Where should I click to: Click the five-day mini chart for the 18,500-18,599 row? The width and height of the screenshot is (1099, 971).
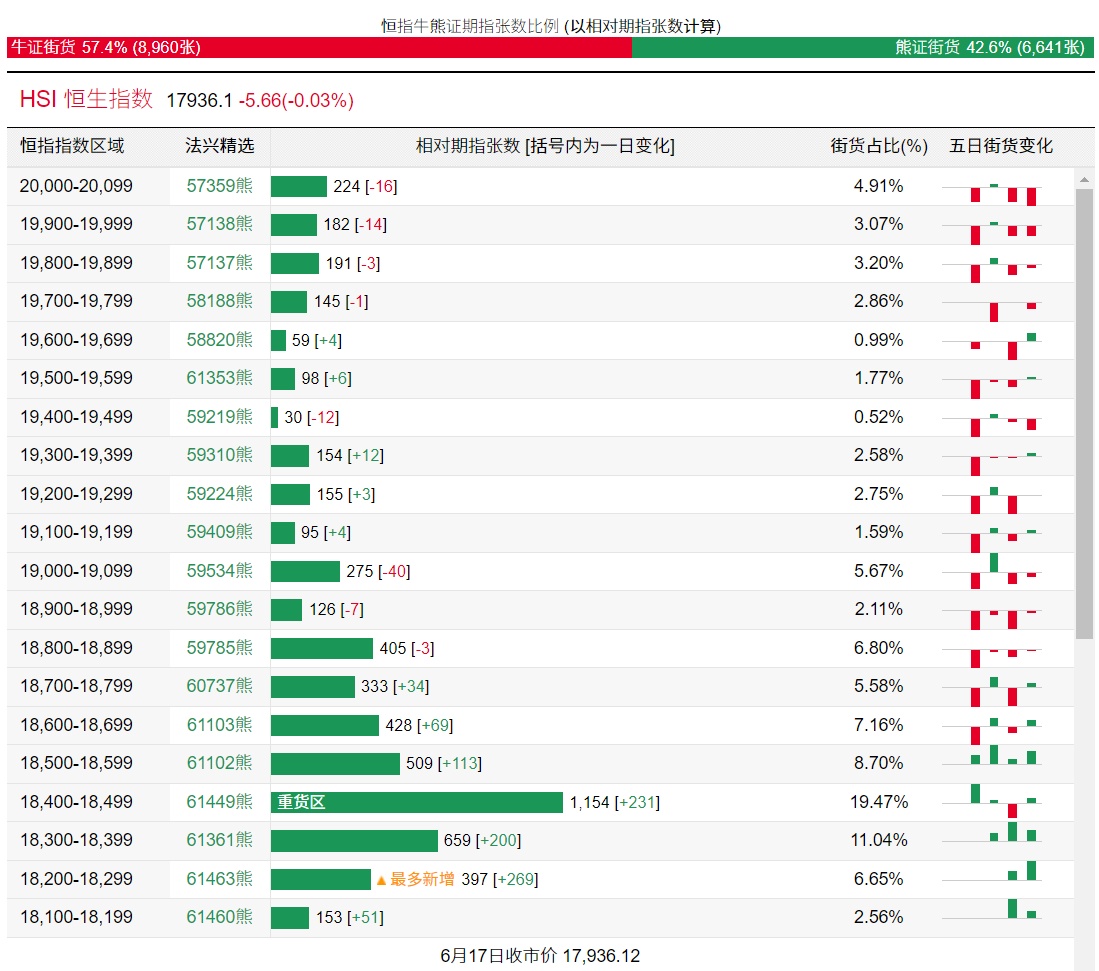(x=992, y=763)
